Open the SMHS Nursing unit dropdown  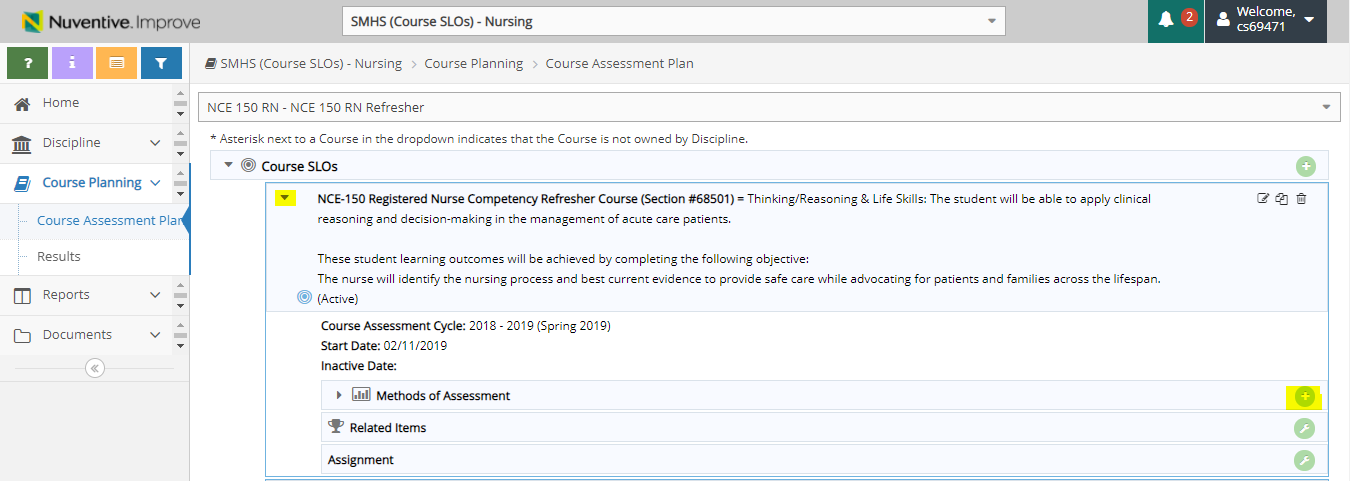click(673, 21)
